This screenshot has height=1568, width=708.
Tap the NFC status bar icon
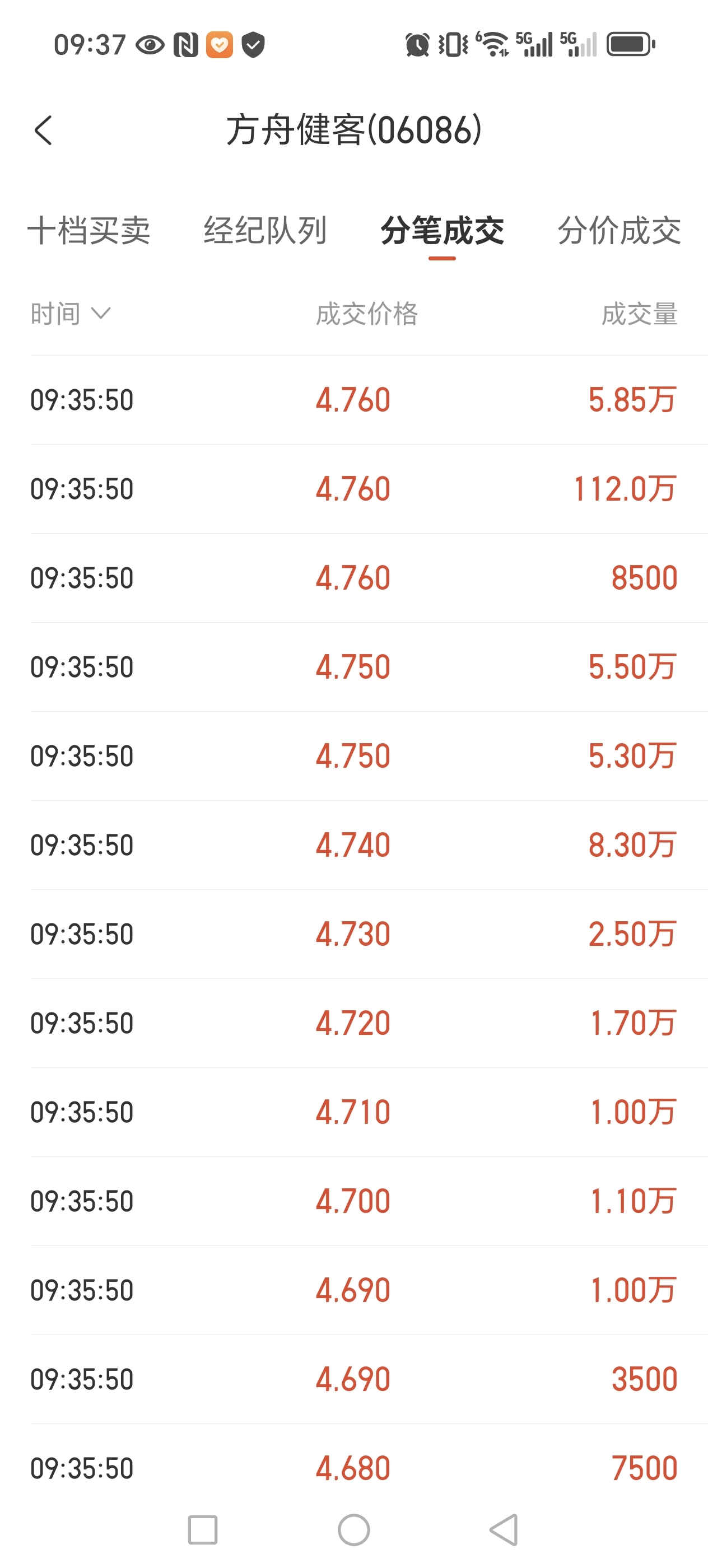tap(185, 45)
